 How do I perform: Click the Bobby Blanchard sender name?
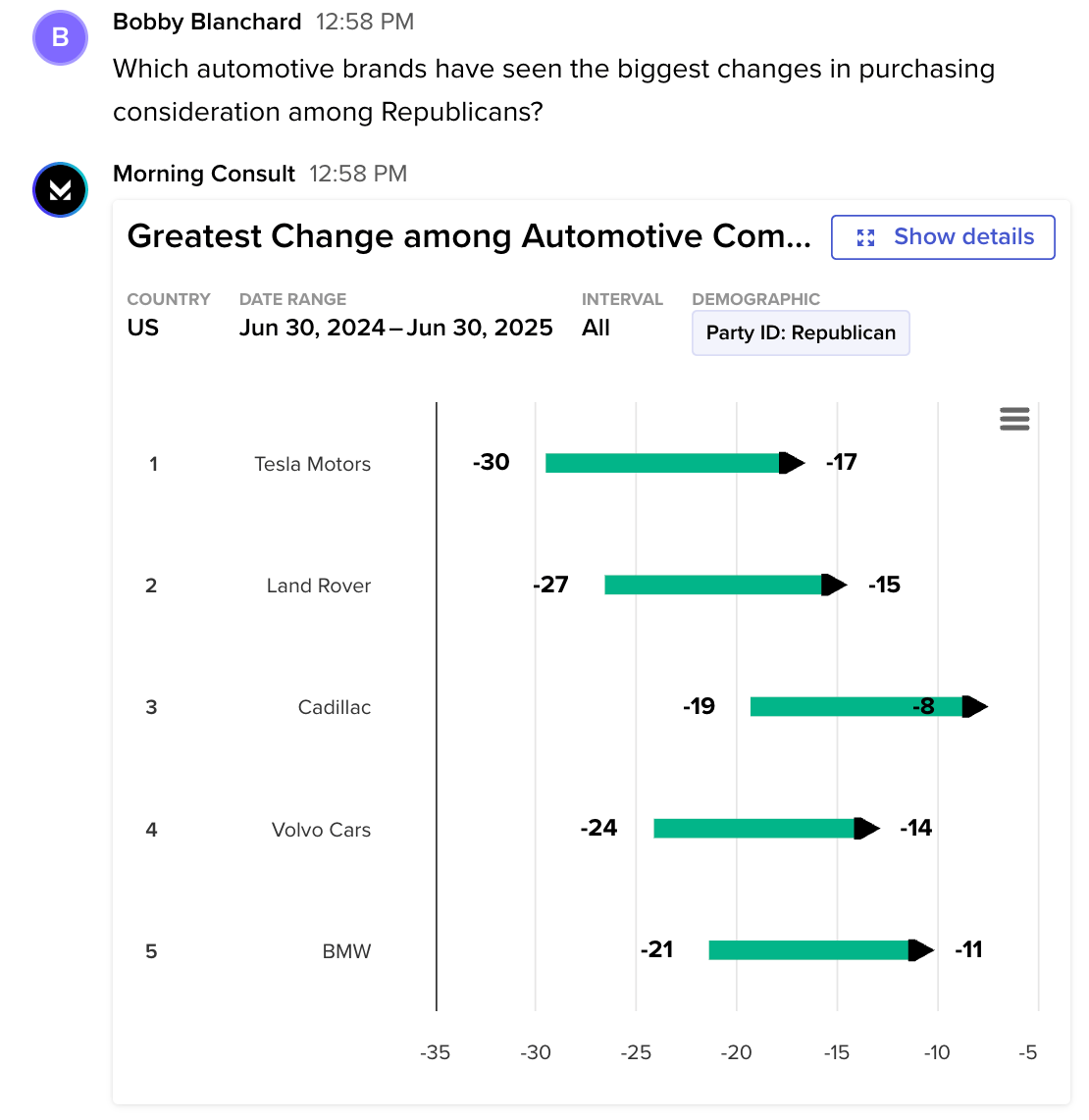207,22
